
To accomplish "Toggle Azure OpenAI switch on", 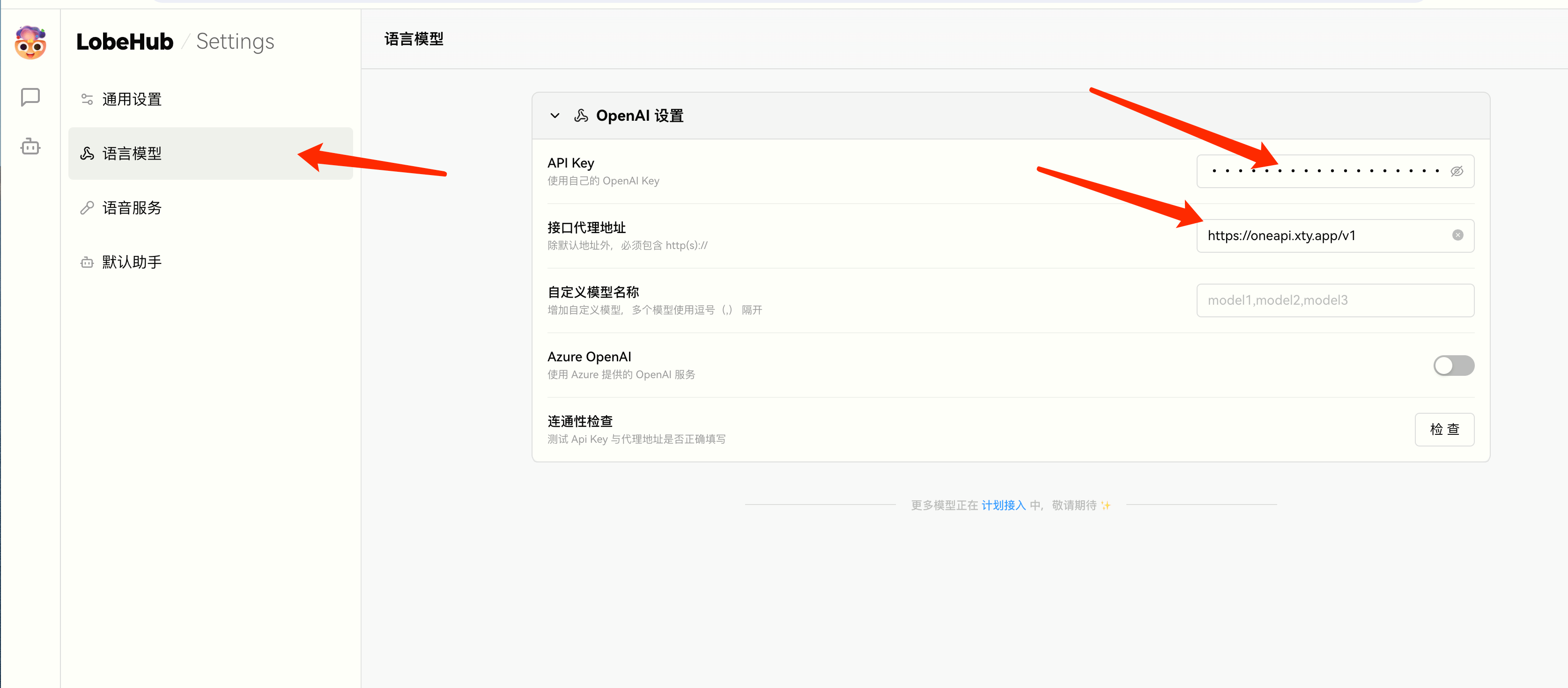I will (x=1454, y=366).
